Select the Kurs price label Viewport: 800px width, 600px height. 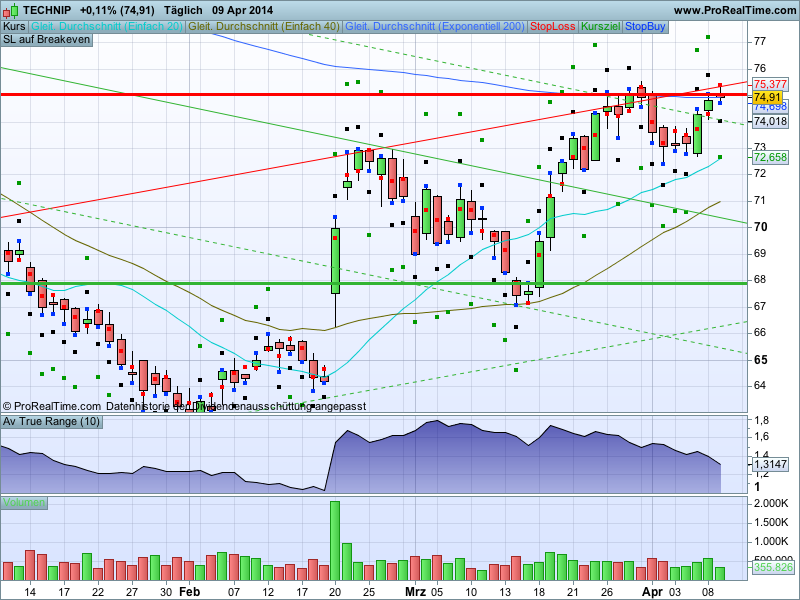14,27
